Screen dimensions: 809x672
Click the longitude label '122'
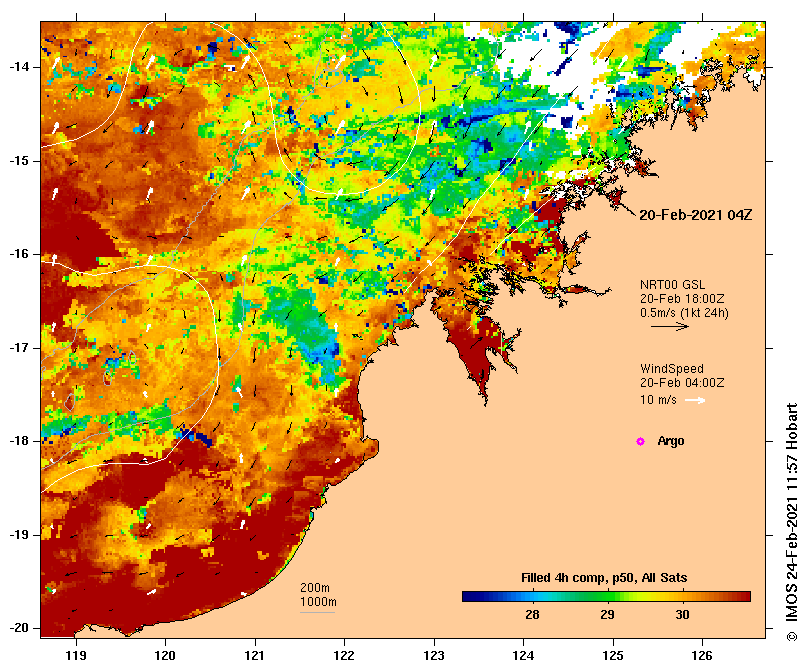click(x=344, y=656)
